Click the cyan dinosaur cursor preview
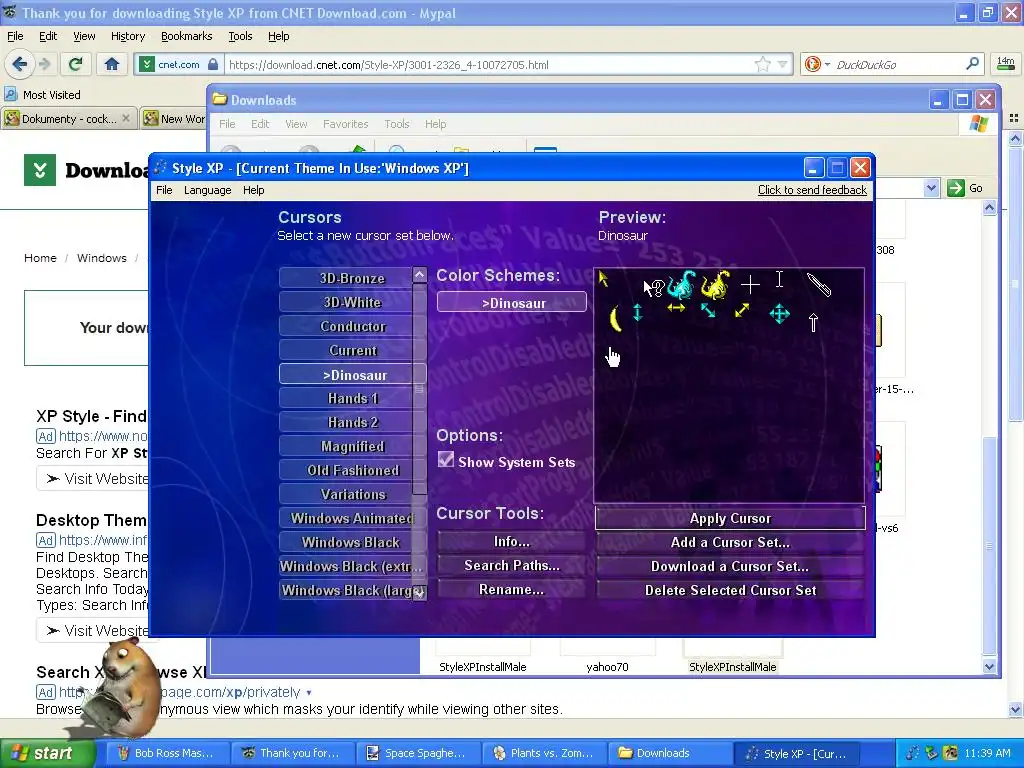 [x=682, y=284]
